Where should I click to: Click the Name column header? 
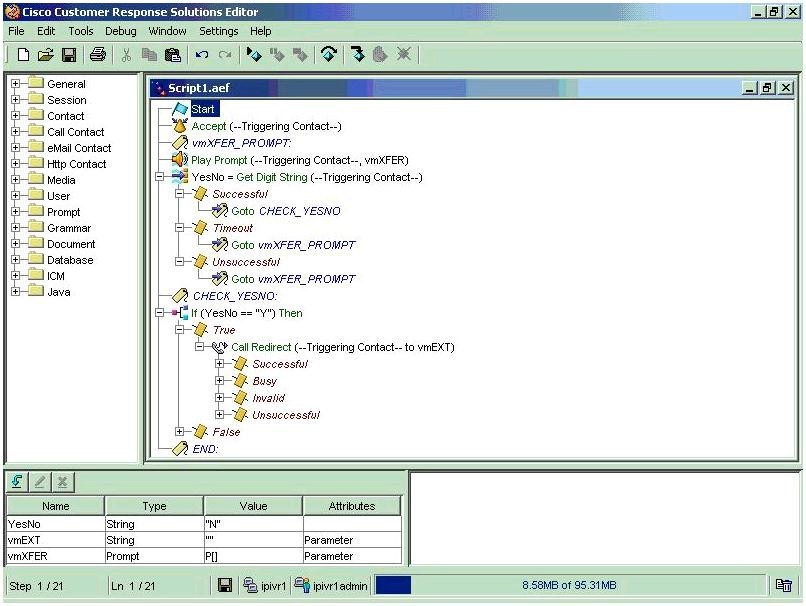(56, 506)
